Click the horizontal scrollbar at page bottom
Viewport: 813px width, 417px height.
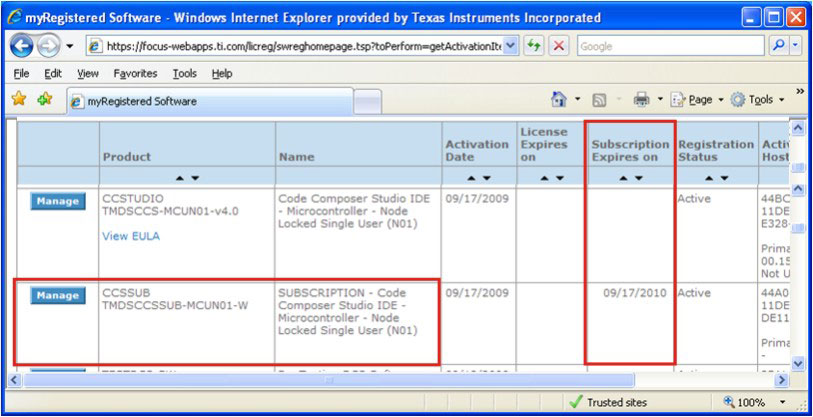pos(400,379)
